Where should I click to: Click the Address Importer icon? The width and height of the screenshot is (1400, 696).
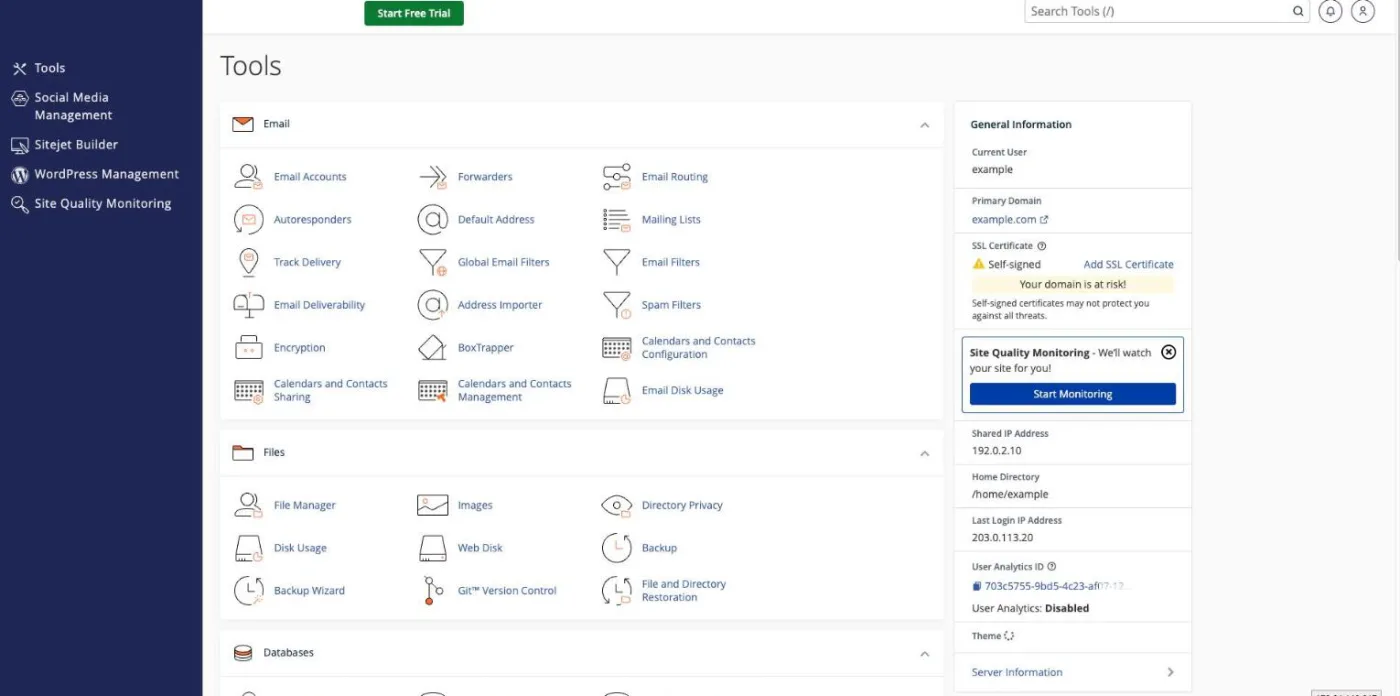pos(433,305)
